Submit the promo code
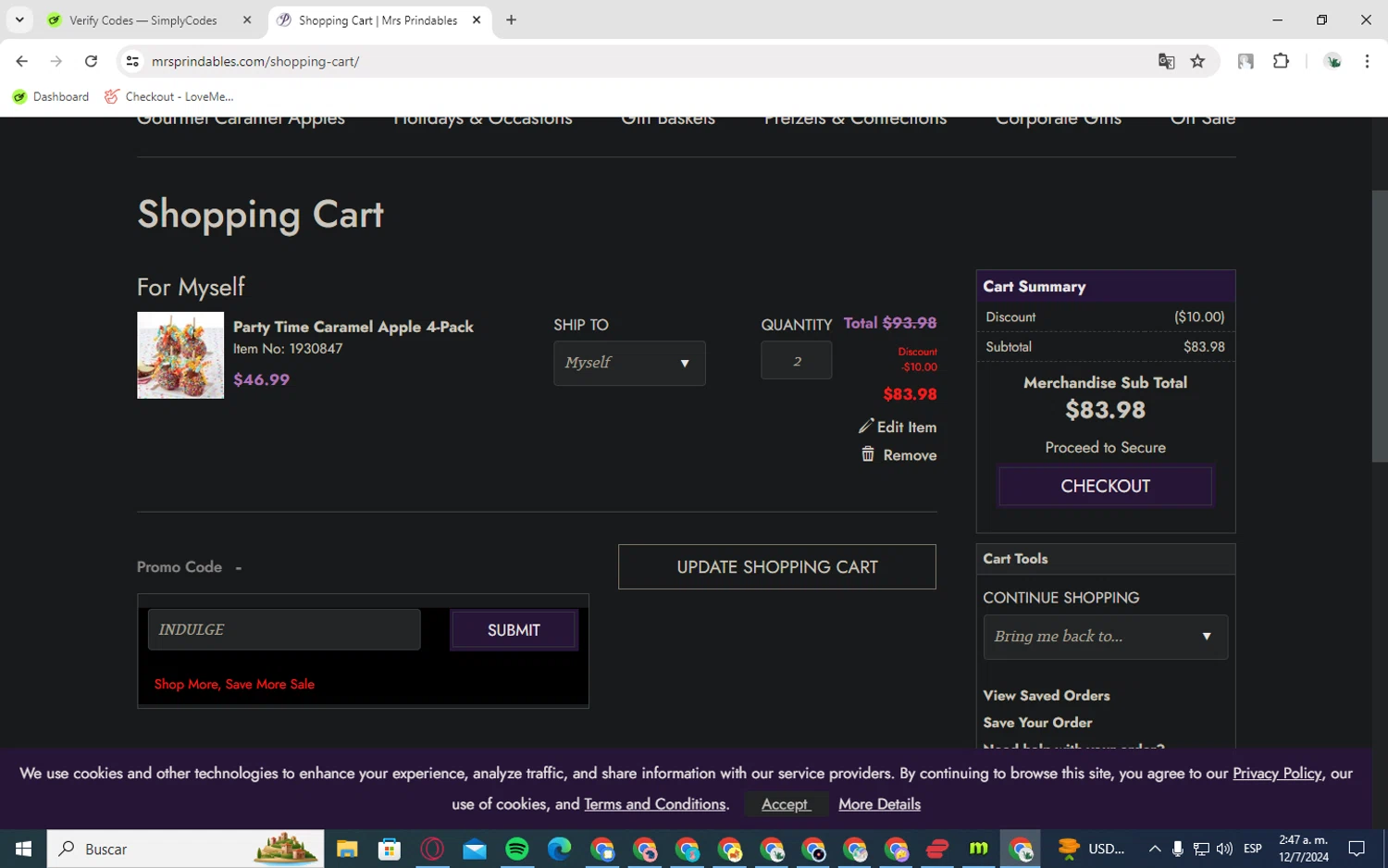The image size is (1388, 868). 514,630
